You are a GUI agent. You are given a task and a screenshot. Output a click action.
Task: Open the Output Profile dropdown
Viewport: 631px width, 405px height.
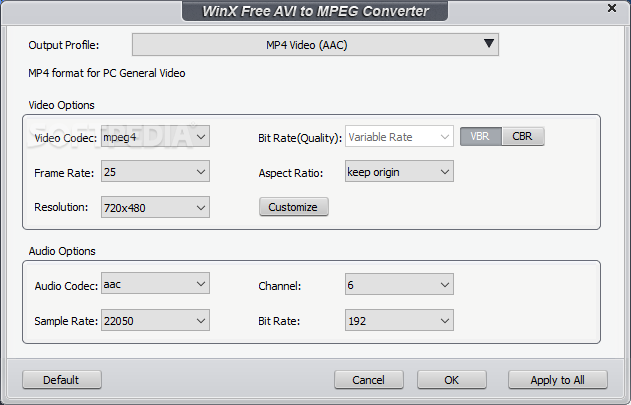coord(315,45)
